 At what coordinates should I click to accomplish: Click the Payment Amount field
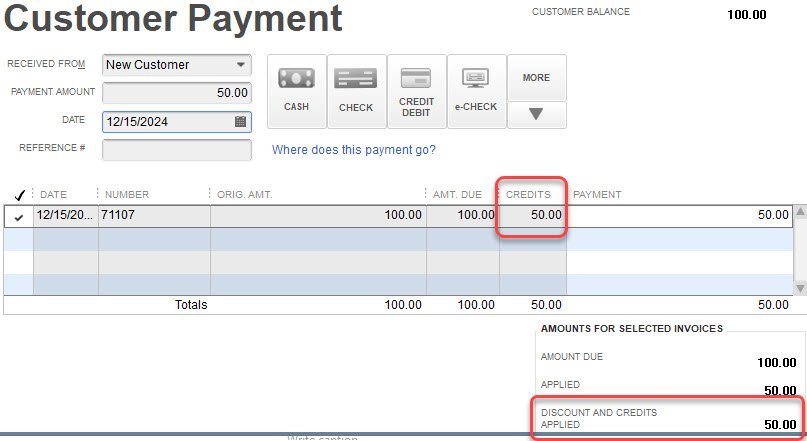click(176, 92)
